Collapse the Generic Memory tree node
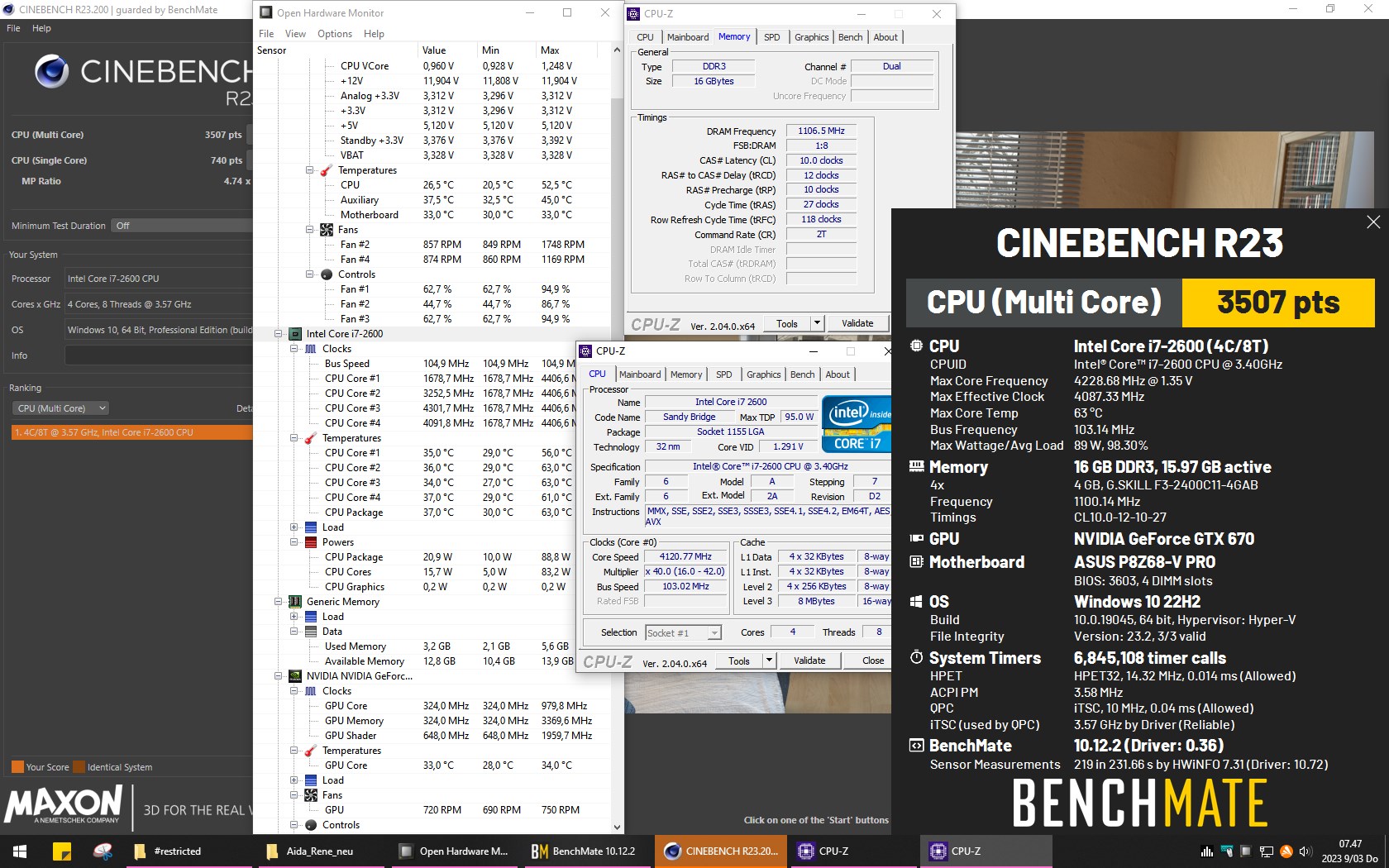Viewport: 1389px width, 868px height. [279, 602]
